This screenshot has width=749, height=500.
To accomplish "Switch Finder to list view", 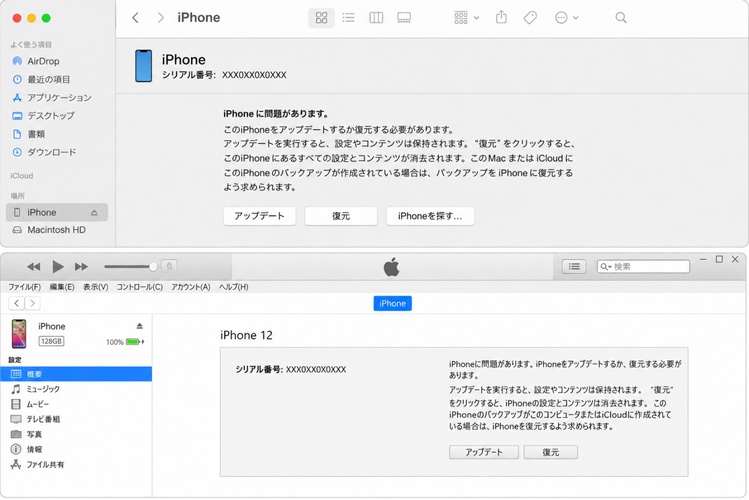I will 349,18.
